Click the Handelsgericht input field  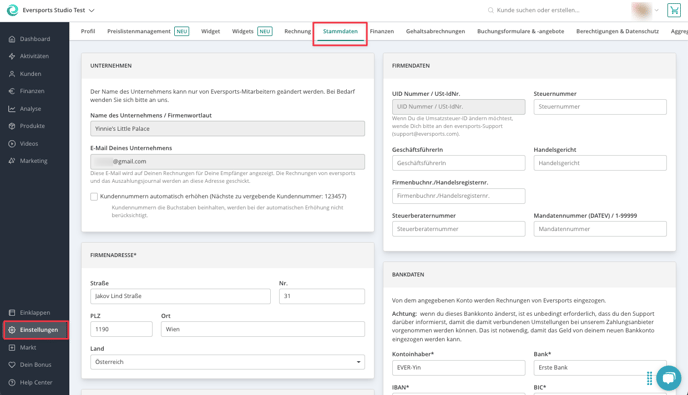pos(600,163)
